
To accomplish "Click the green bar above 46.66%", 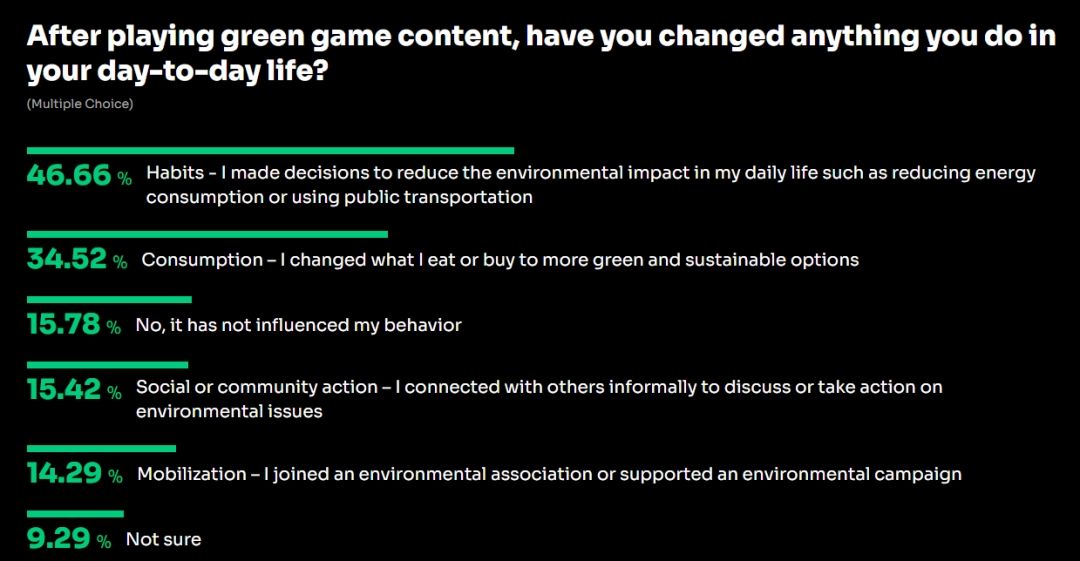I will pos(270,151).
